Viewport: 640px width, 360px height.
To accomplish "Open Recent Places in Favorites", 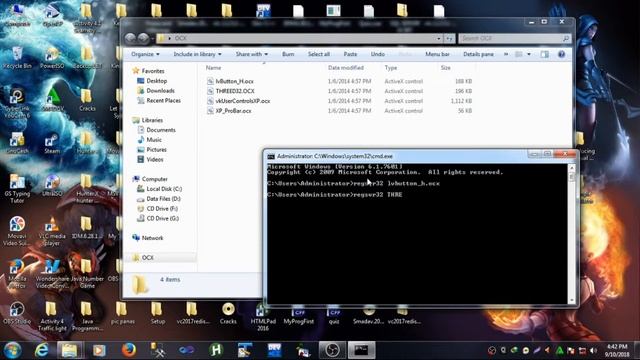I will [159, 100].
